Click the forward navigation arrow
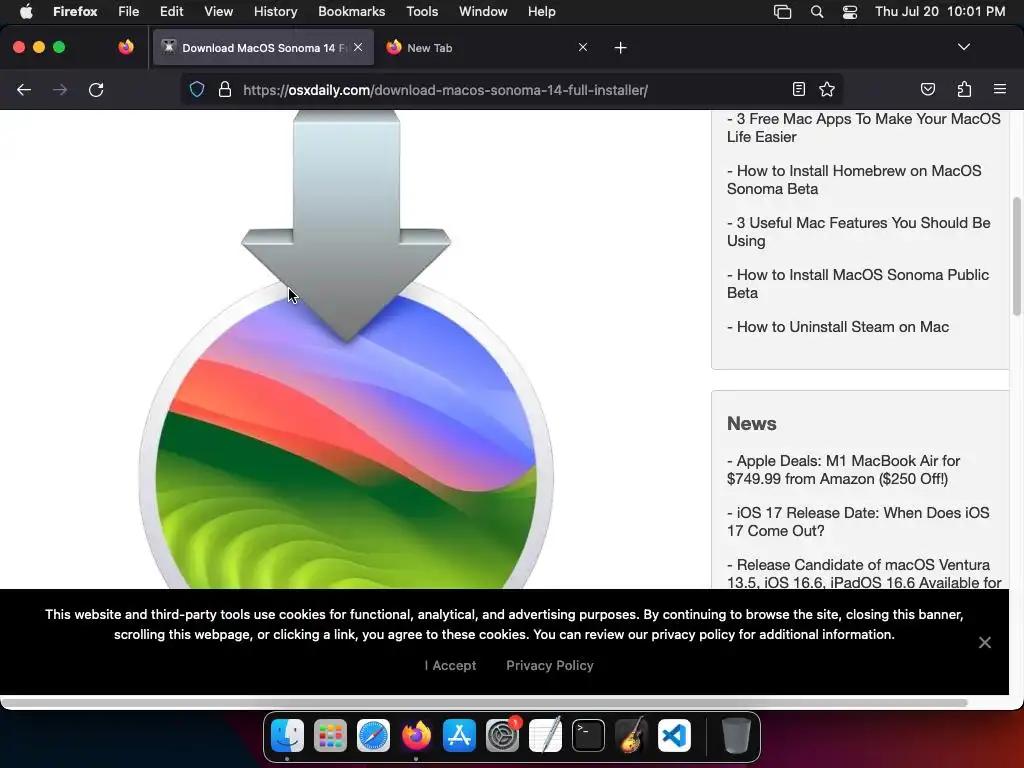 [59, 89]
